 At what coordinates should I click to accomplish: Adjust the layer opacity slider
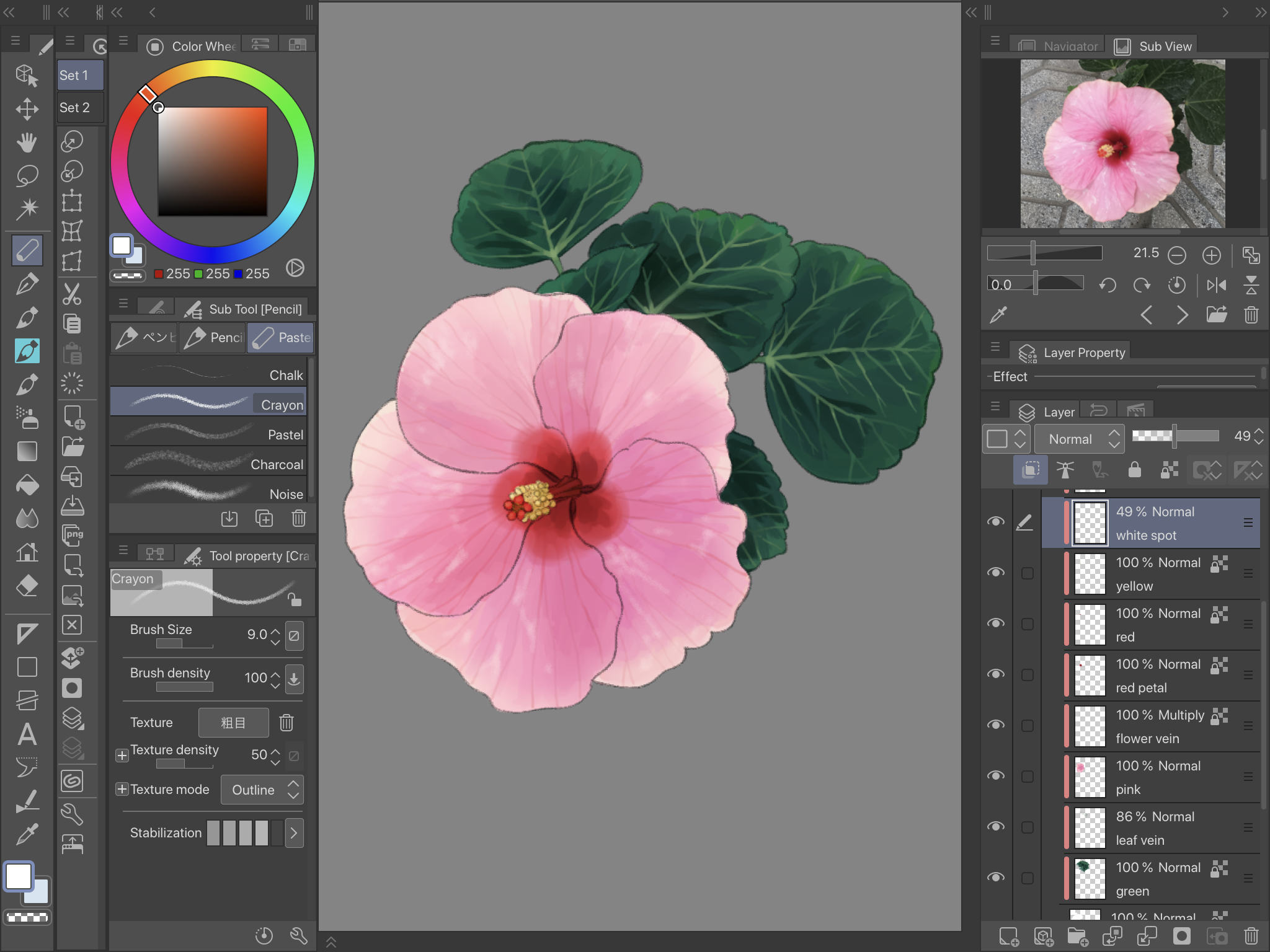tap(1175, 436)
